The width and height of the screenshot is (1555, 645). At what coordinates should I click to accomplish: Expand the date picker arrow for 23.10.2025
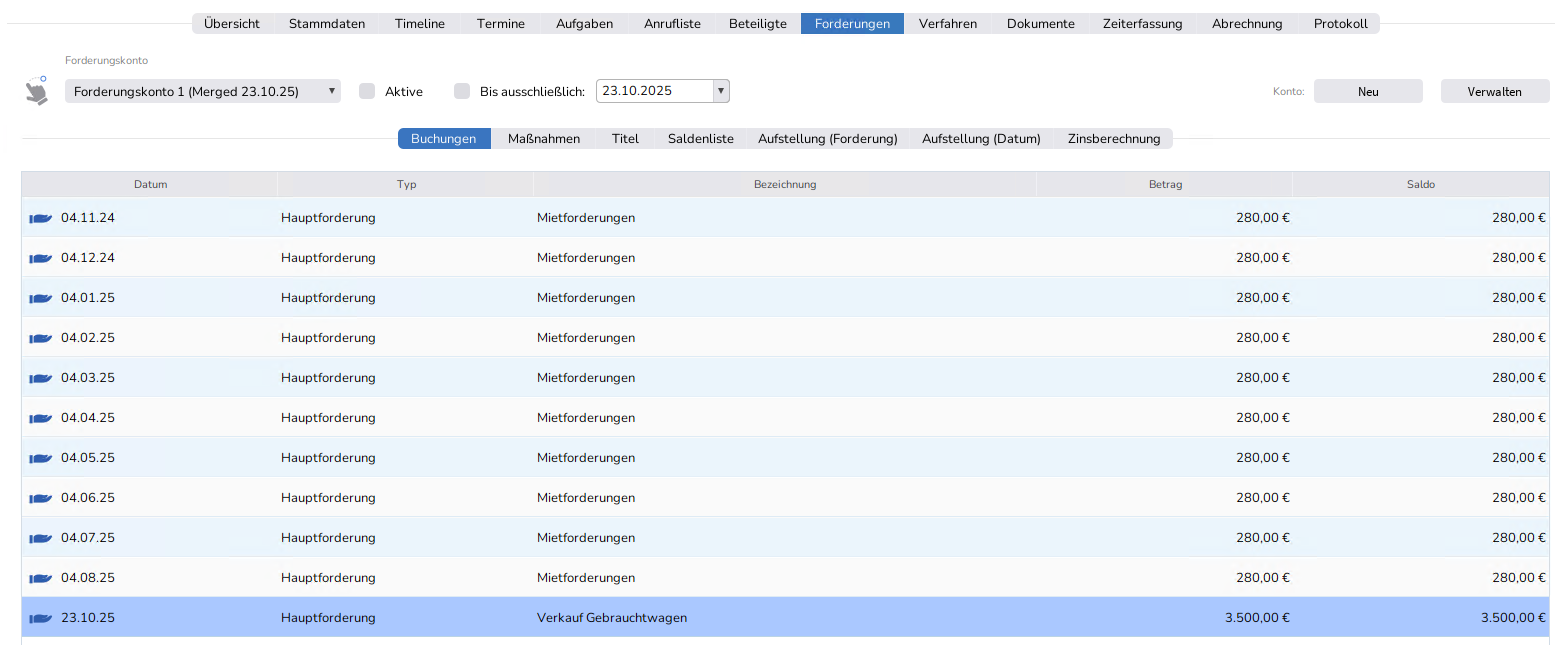pos(720,91)
